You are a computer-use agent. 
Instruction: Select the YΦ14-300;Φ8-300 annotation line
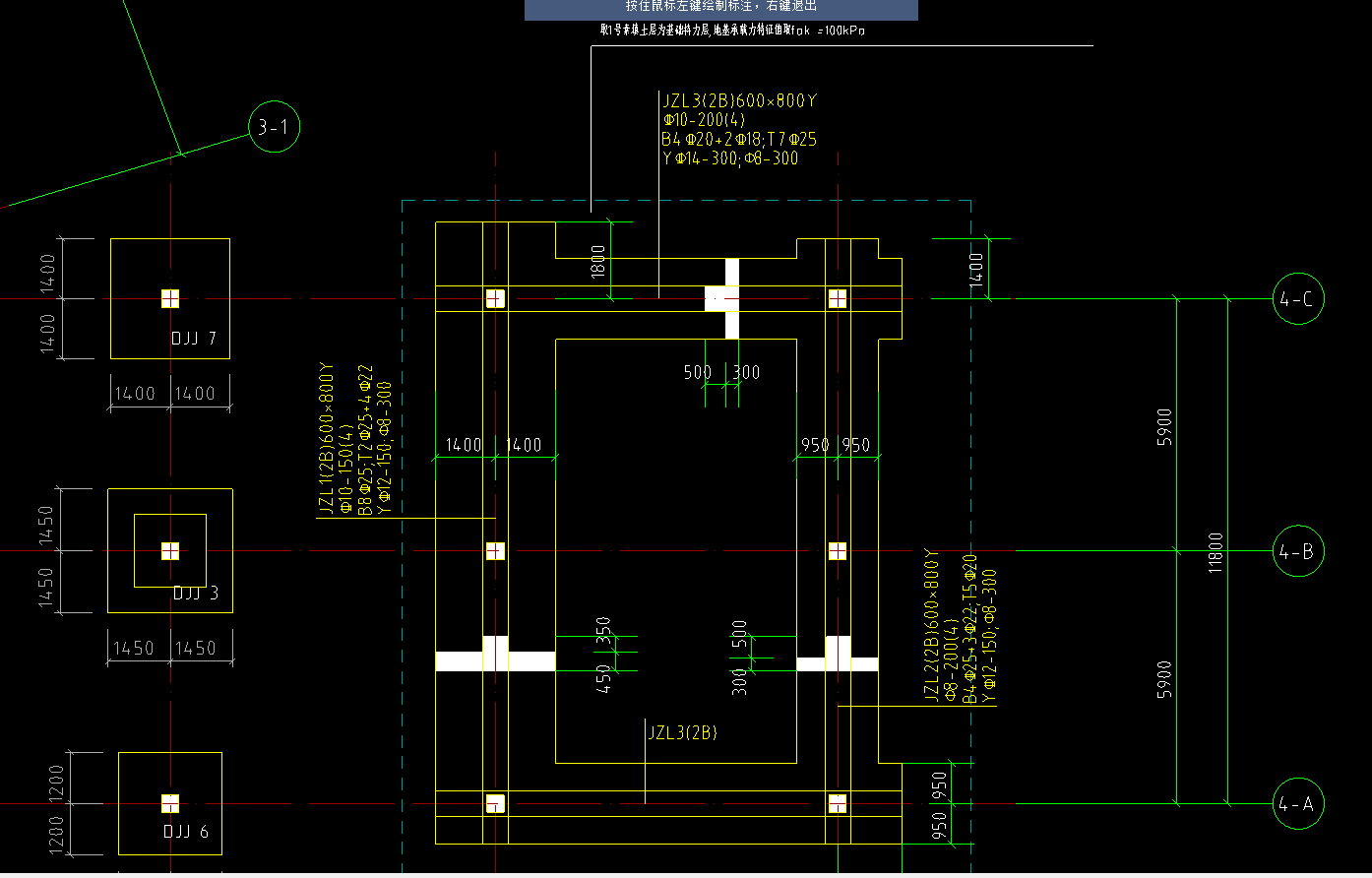pos(729,158)
